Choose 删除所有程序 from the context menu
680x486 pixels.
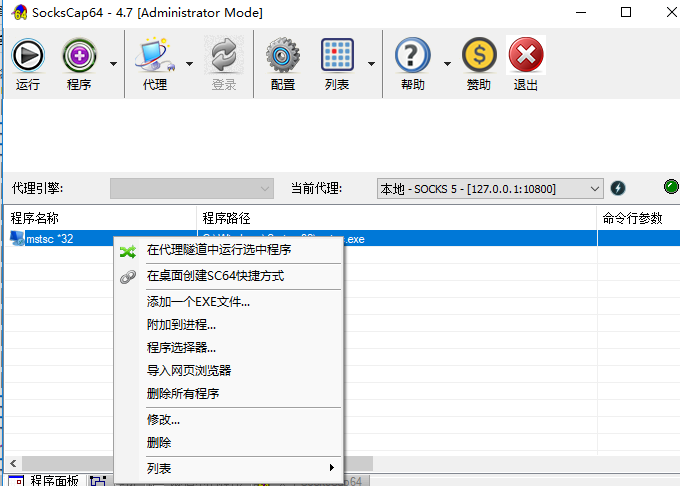click(183, 393)
